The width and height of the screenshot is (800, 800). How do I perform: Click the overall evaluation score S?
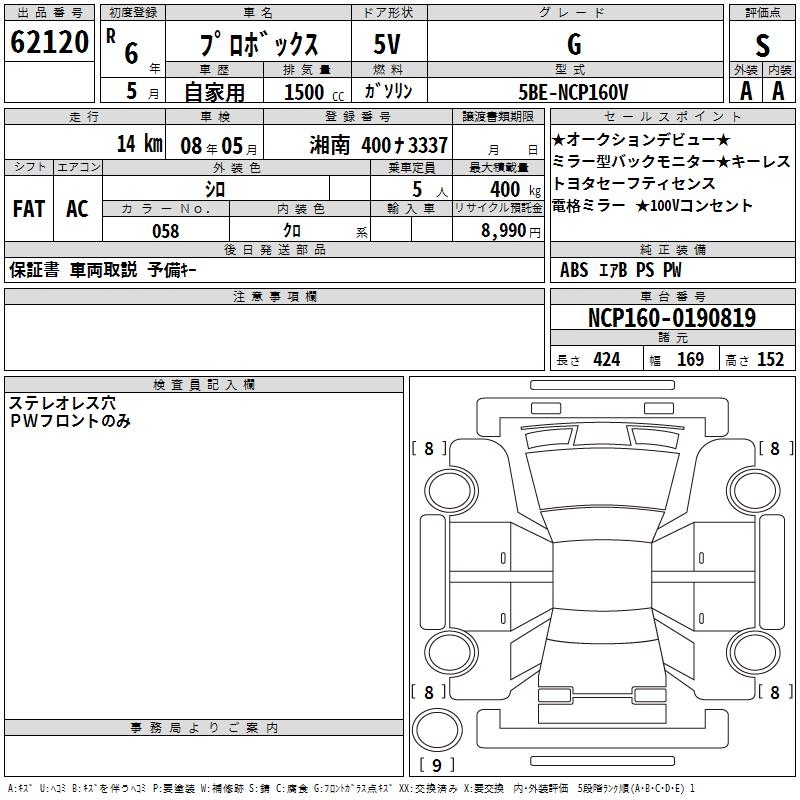pos(763,44)
